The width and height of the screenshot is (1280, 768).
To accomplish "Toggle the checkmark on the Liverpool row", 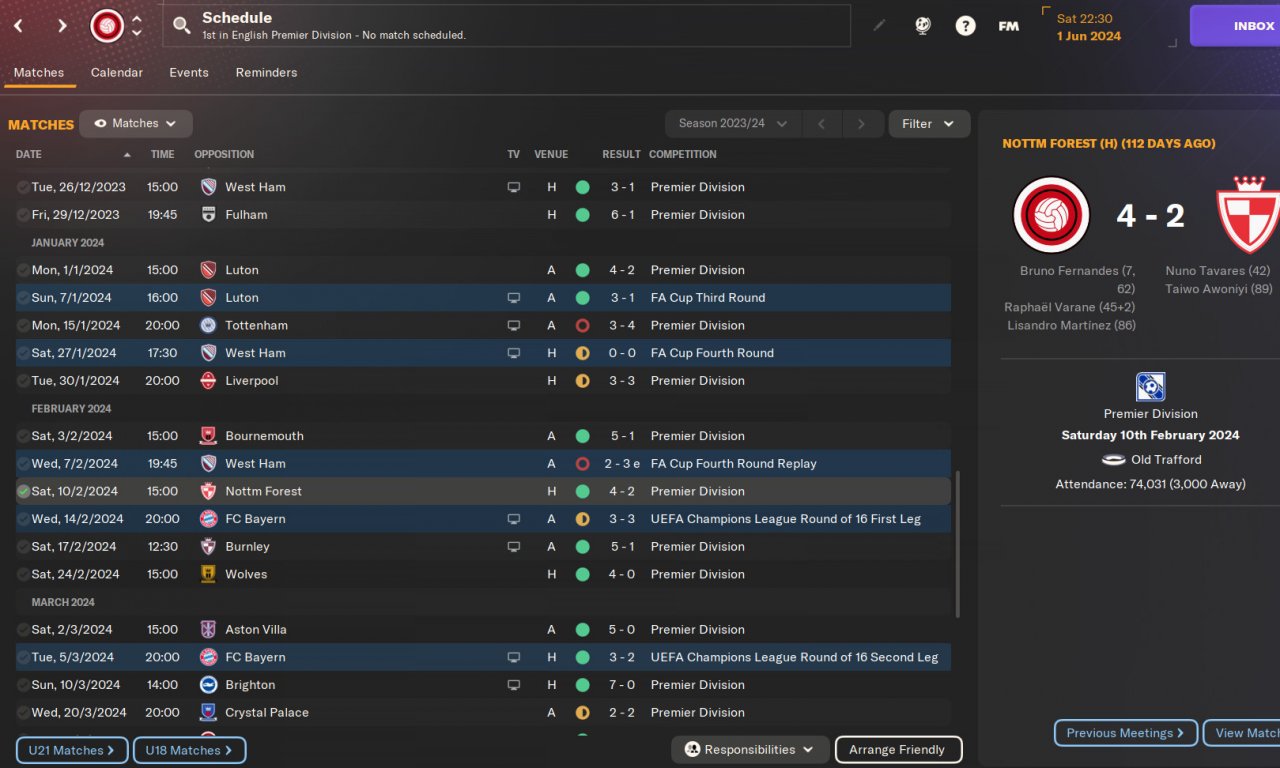I will click(23, 381).
